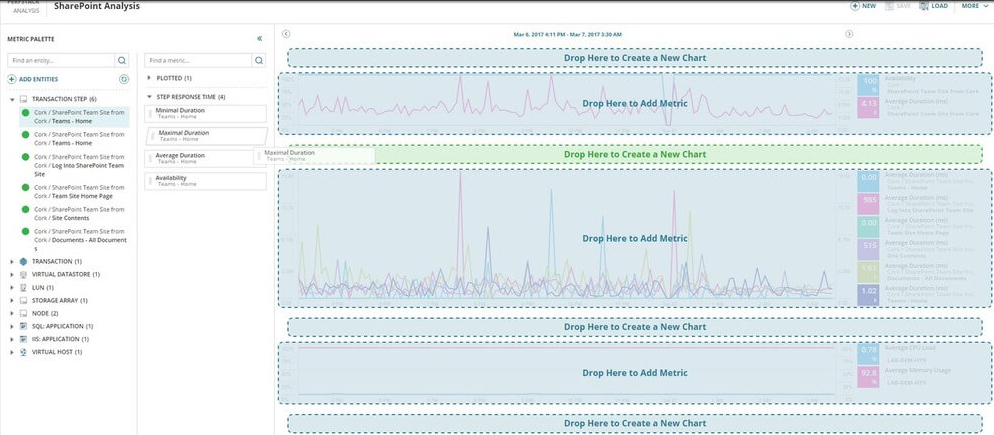Image resolution: width=994 pixels, height=435 pixels.
Task: Go to next time range arrow
Action: pyautogui.click(x=849, y=34)
